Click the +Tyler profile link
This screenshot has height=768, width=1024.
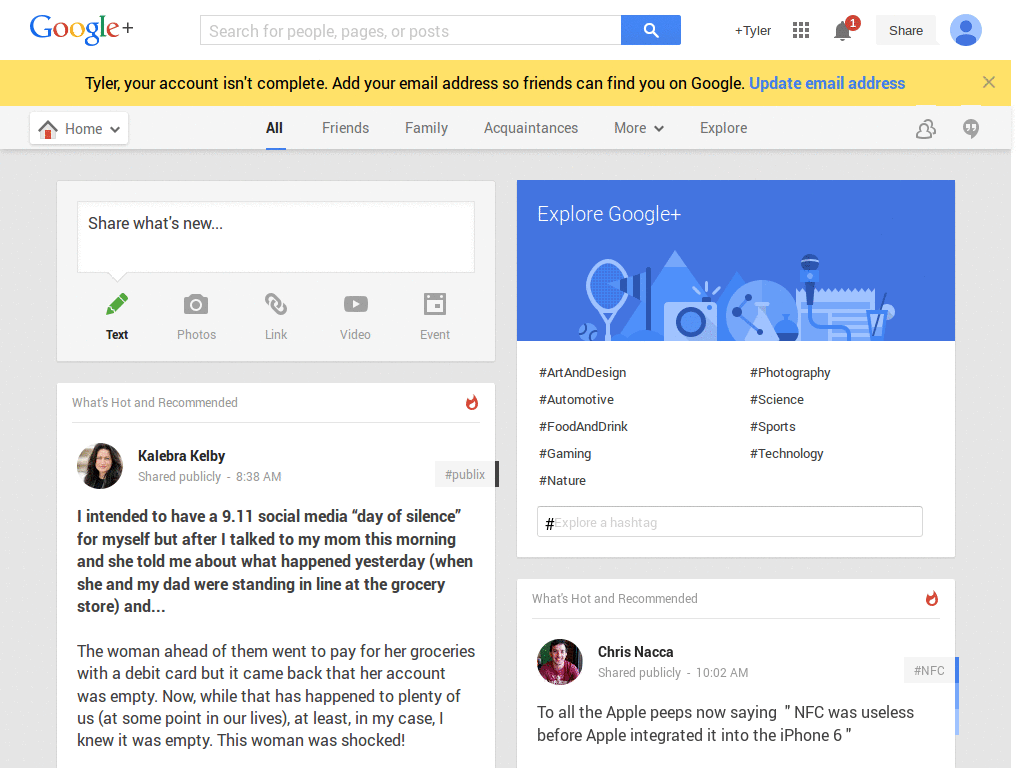(x=753, y=31)
